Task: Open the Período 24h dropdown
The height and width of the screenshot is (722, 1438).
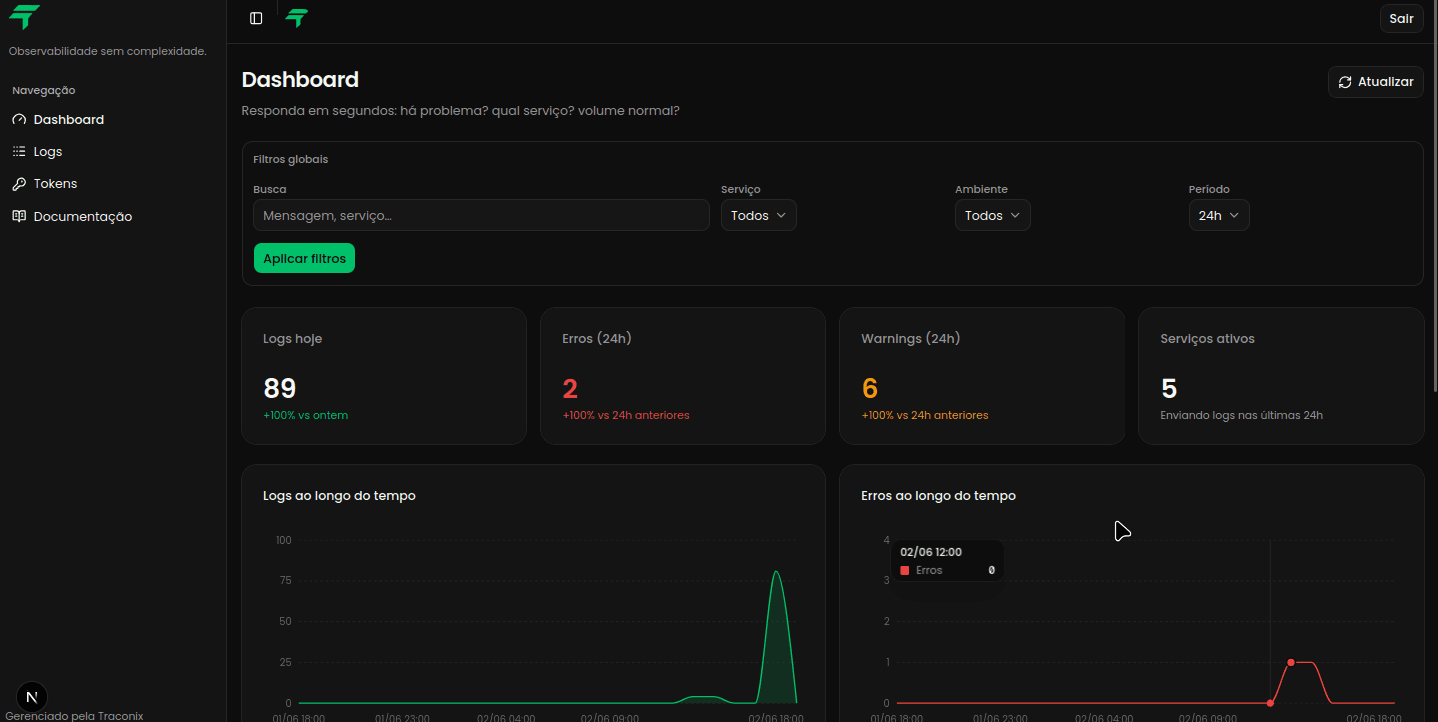Action: coord(1218,215)
